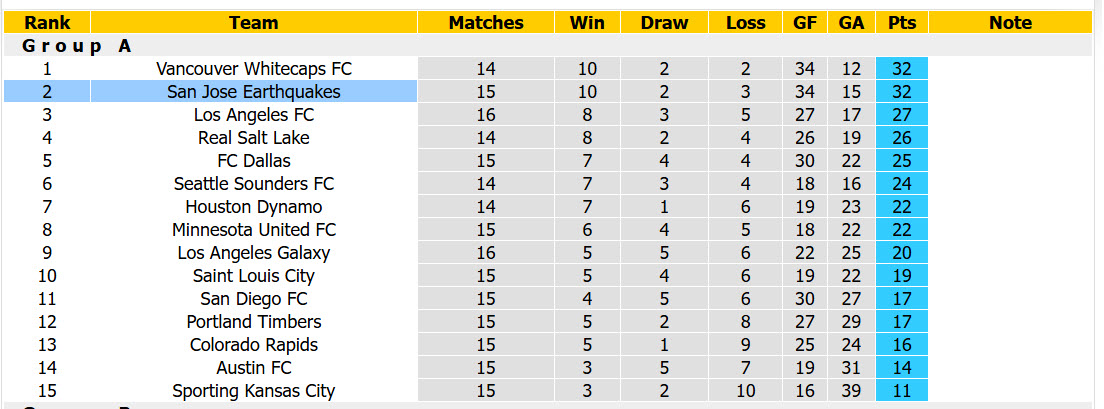The image size is (1104, 409).
Task: Click Seattle Sounders FC team name
Action: click(x=253, y=184)
